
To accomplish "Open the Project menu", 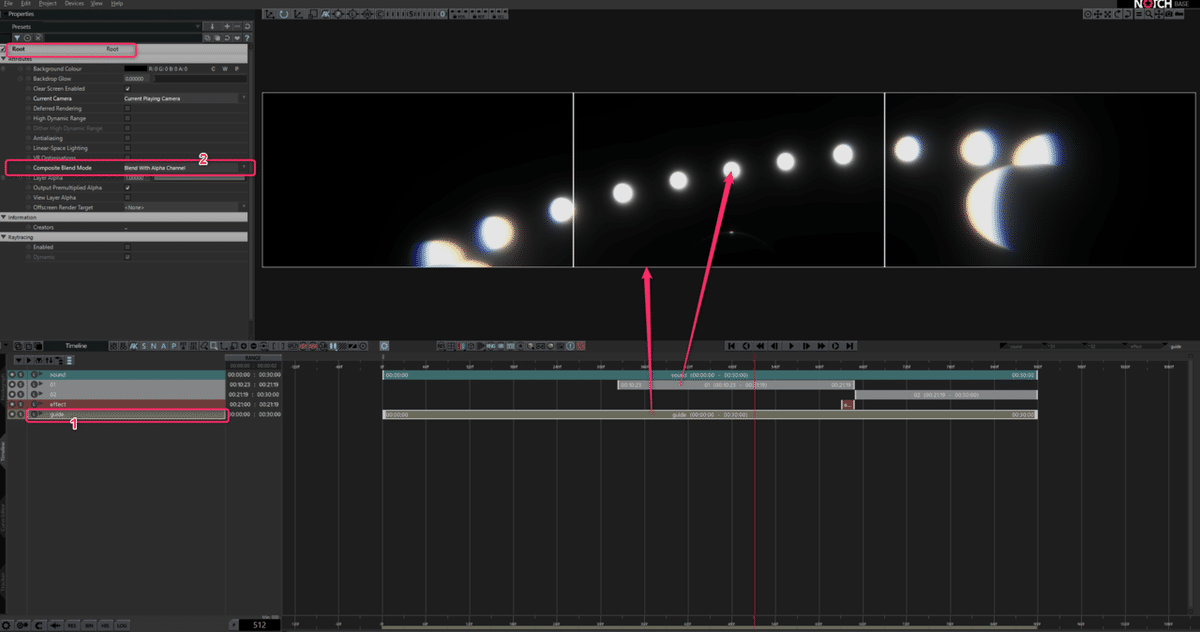I will 48,4.
